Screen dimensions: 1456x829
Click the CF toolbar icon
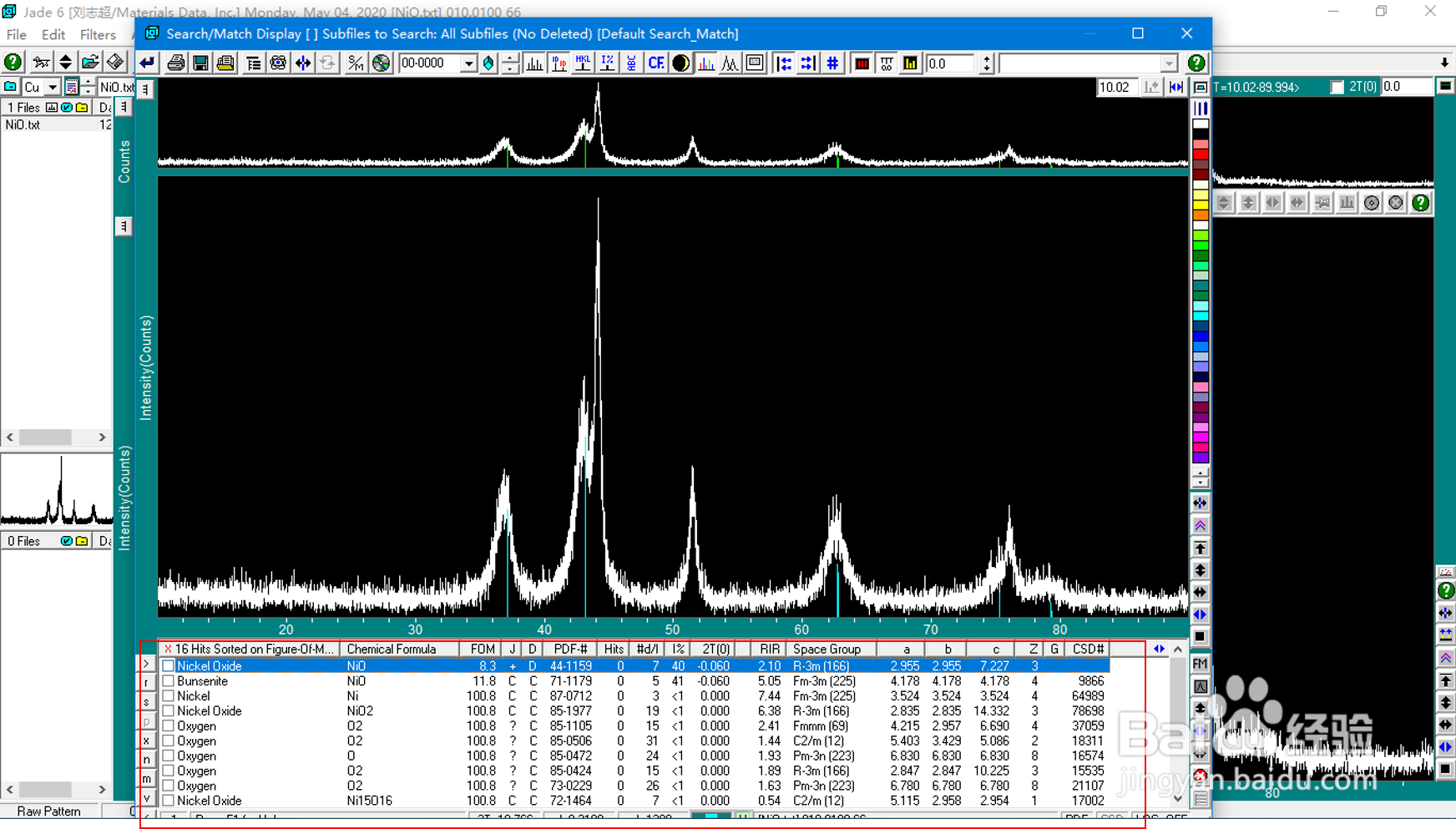point(656,63)
